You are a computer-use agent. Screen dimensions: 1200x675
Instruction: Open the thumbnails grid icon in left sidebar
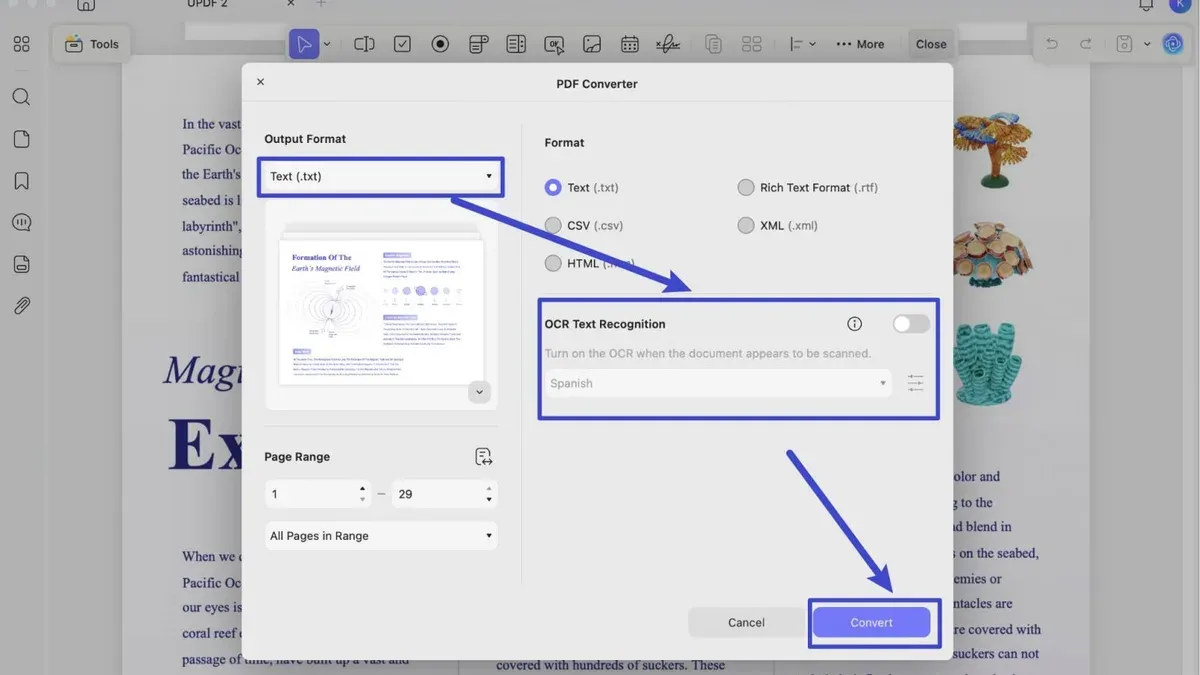[x=21, y=44]
